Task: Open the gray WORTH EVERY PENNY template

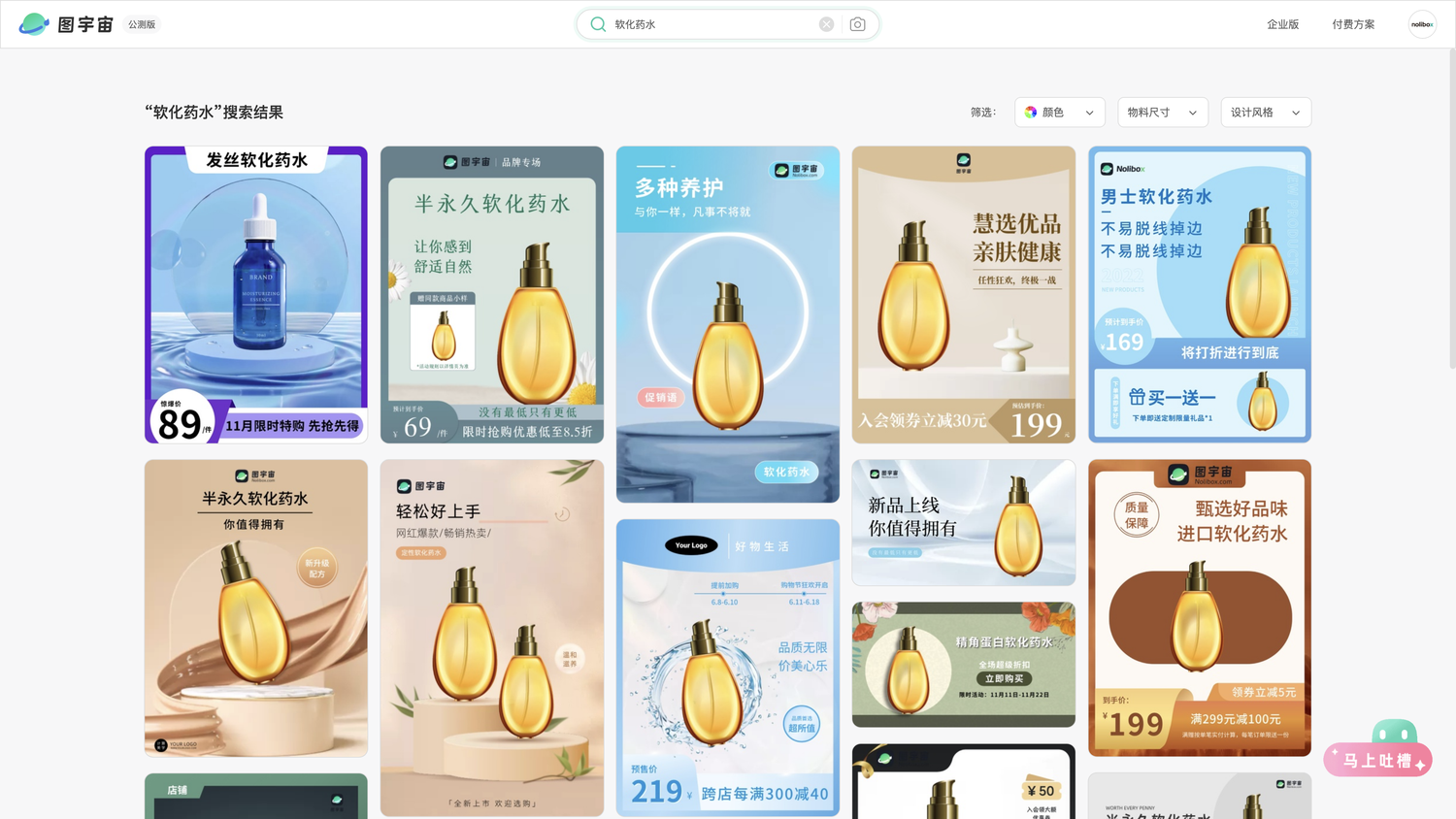Action: (x=1200, y=796)
